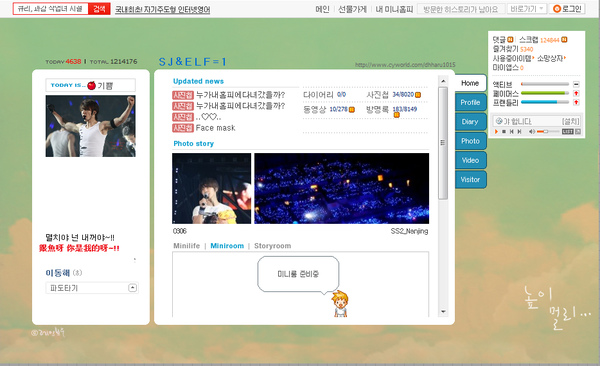Skip to next track in music player
The image size is (600, 366).
pos(519,131)
